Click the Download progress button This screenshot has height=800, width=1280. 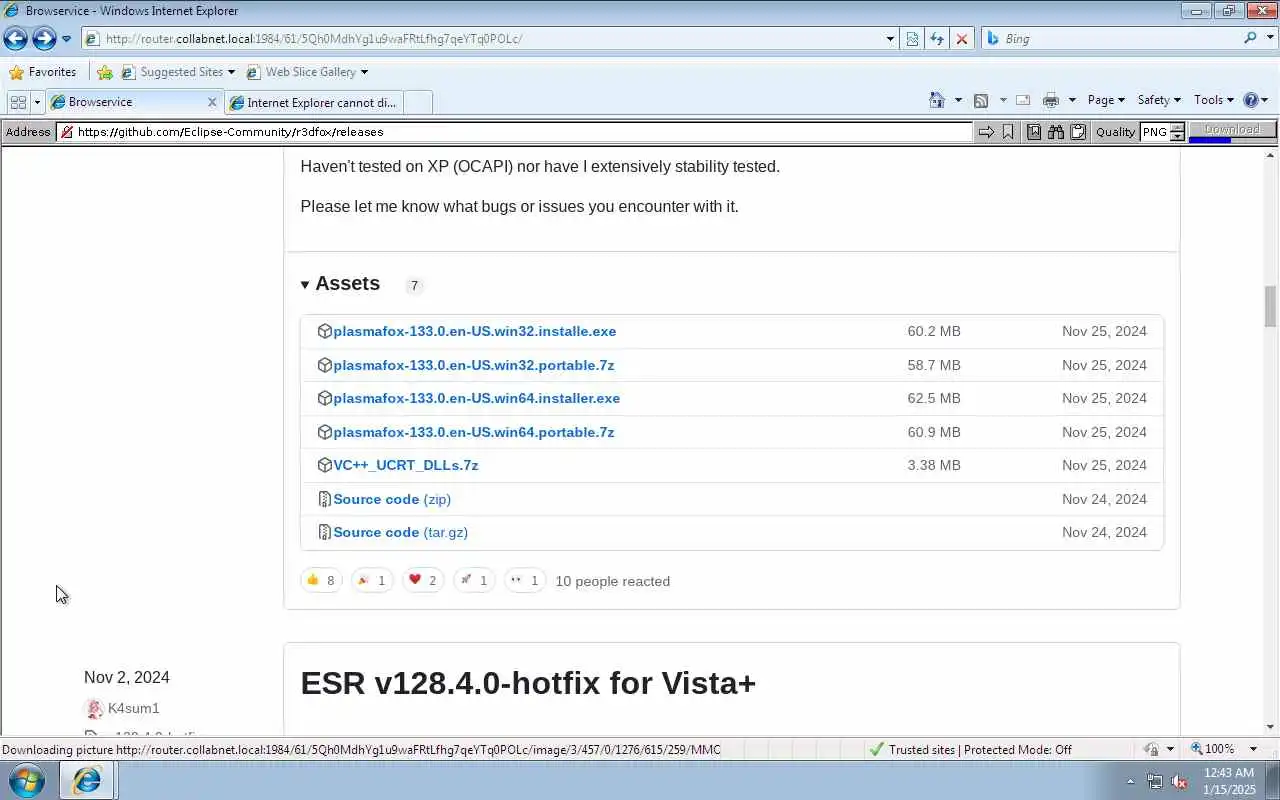pyautogui.click(x=1232, y=131)
